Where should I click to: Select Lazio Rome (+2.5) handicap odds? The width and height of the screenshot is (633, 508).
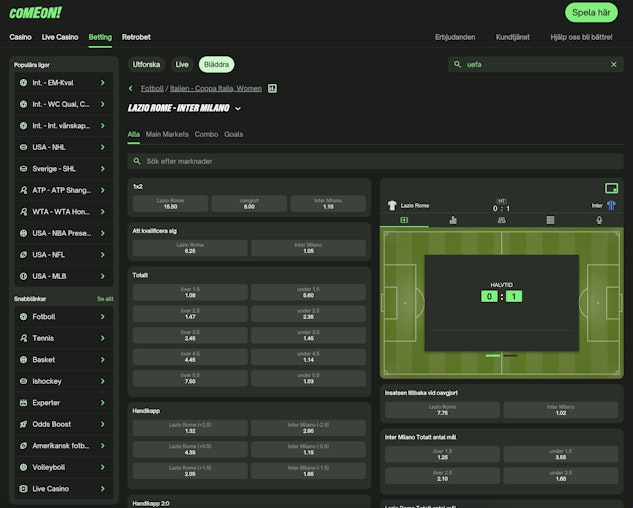tap(190, 428)
